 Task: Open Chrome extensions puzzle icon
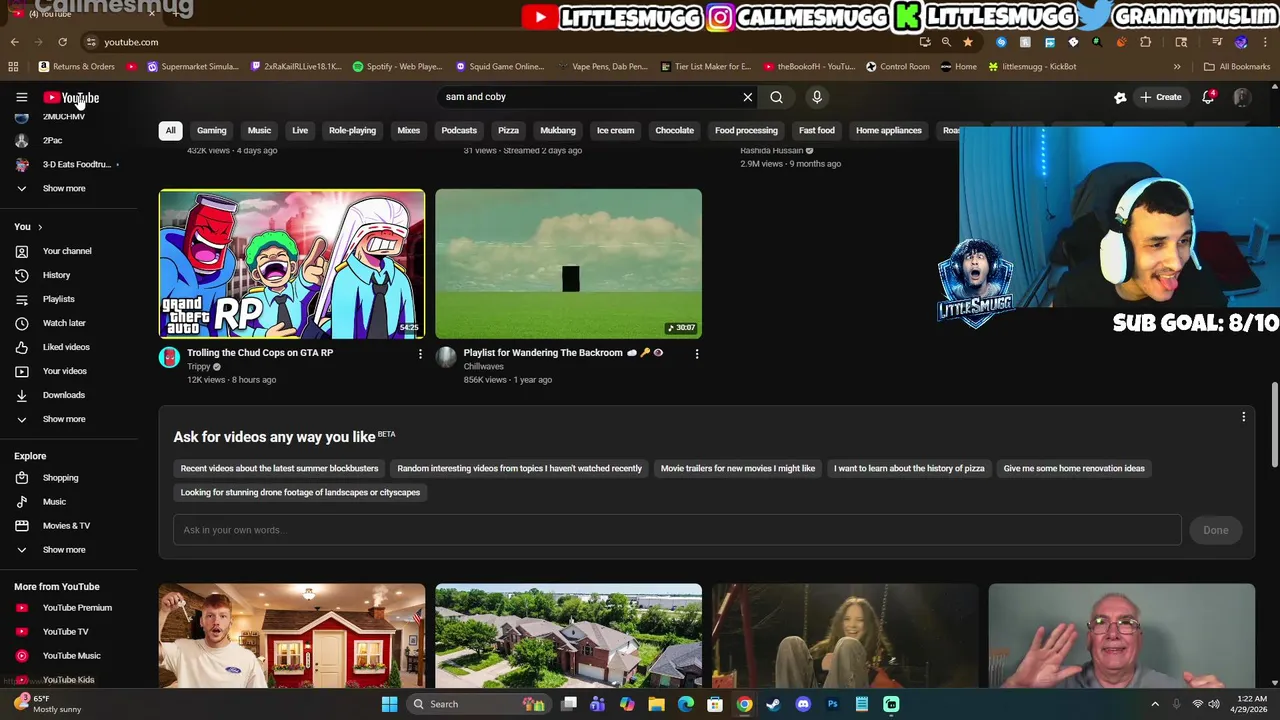pyautogui.click(x=1145, y=42)
